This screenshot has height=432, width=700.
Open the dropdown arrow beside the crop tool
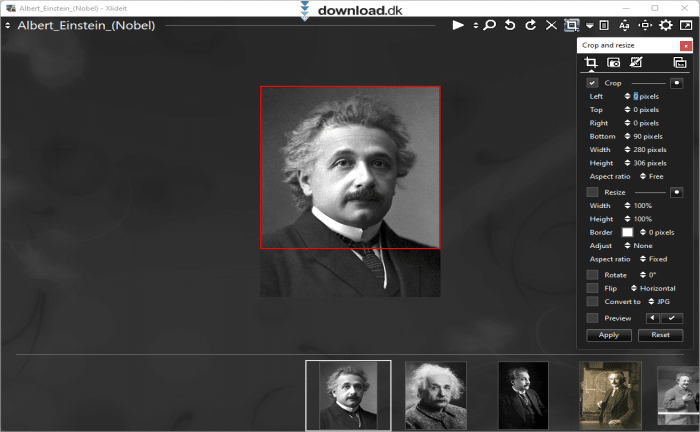pos(590,26)
